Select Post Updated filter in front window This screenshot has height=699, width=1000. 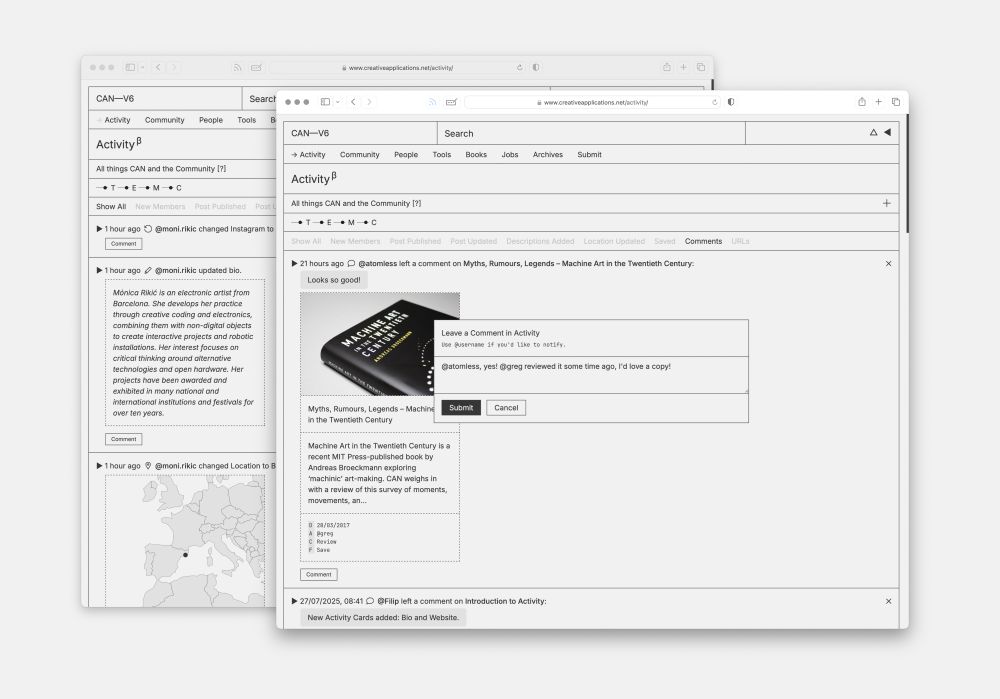473,241
